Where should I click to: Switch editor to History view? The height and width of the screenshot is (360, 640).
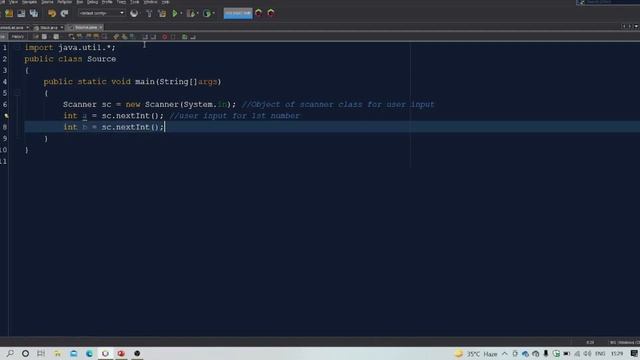tap(17, 37)
